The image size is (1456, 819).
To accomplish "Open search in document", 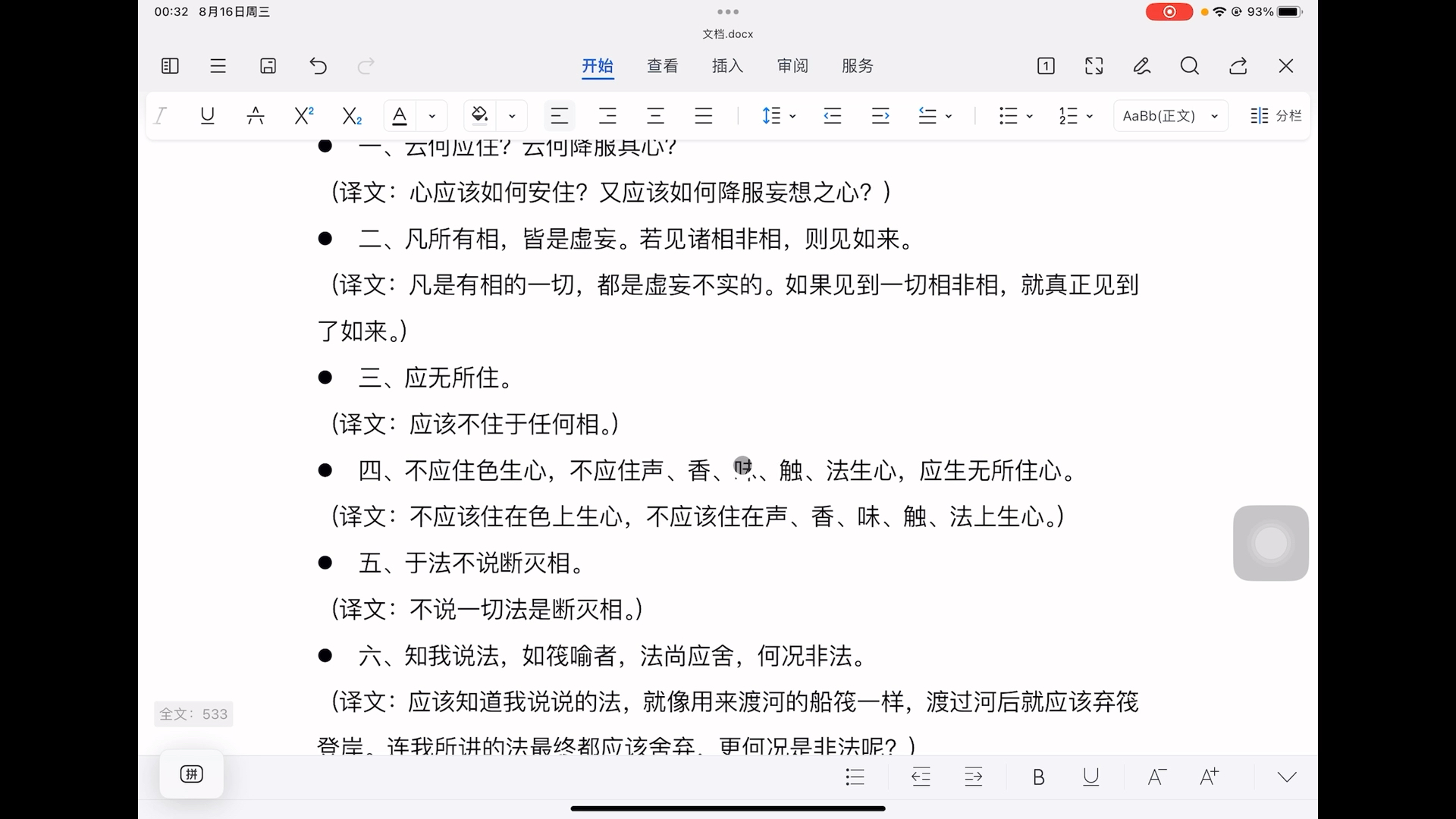I will pyautogui.click(x=1190, y=66).
